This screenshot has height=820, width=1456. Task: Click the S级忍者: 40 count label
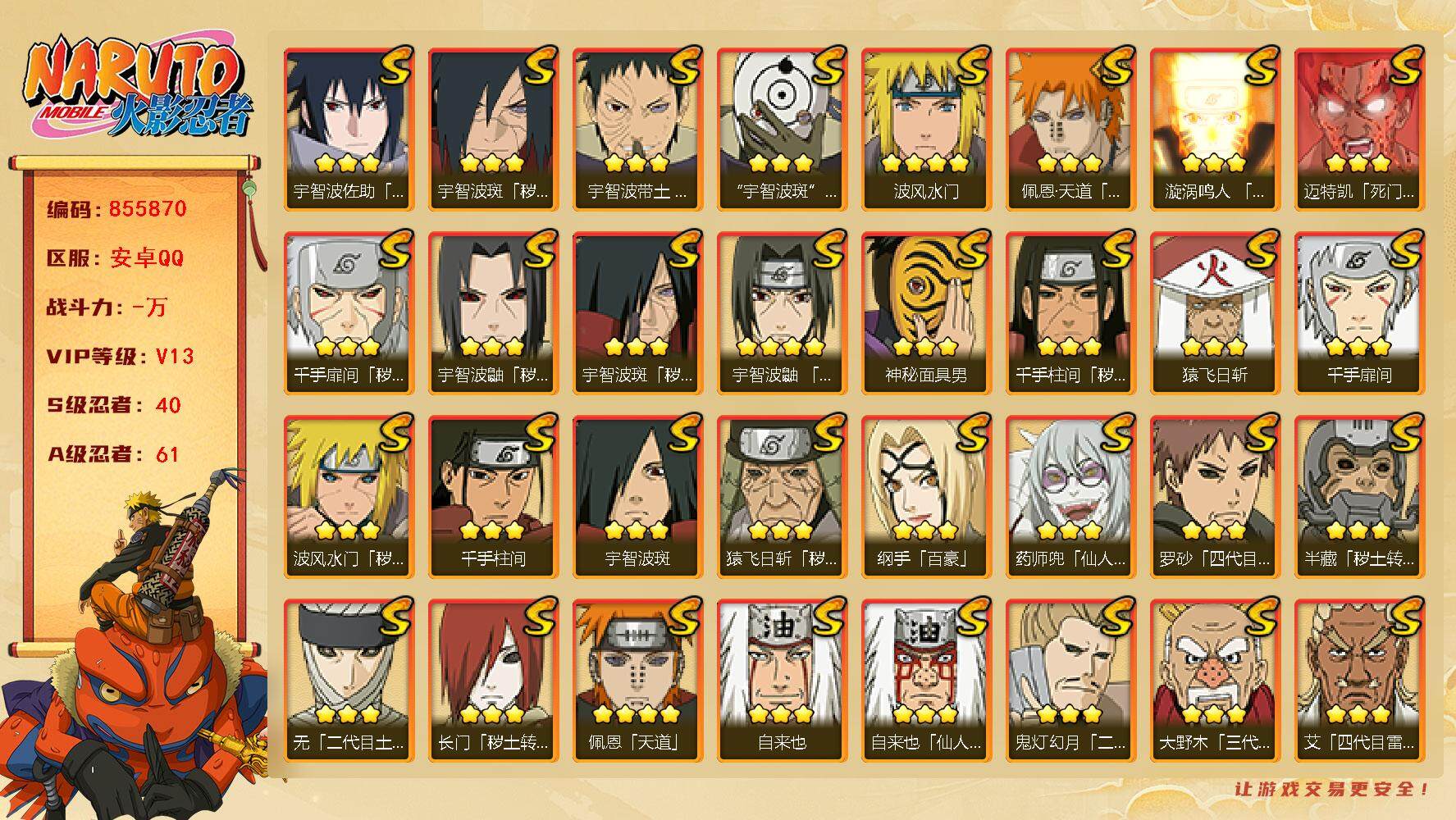(114, 405)
